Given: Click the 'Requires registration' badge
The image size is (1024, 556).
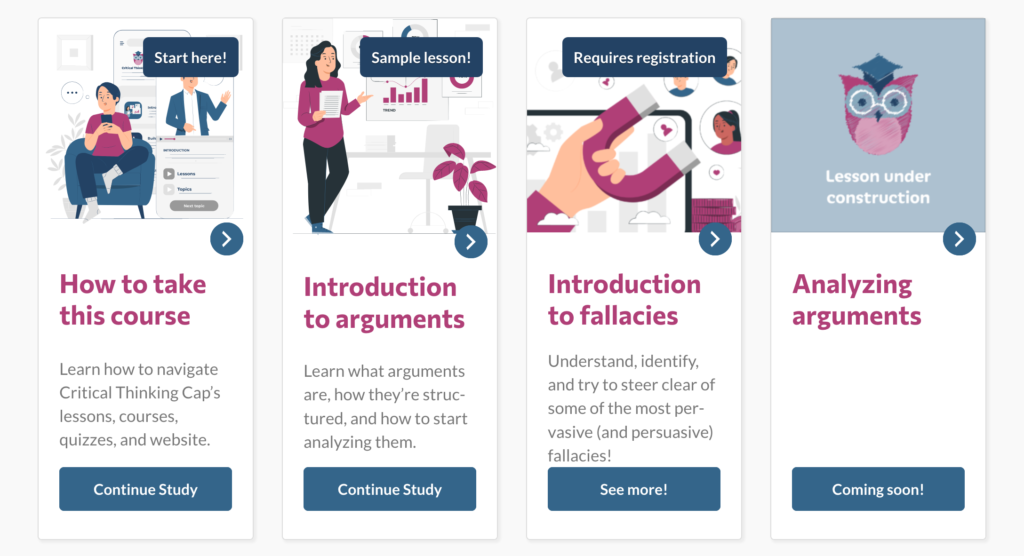Looking at the screenshot, I should [645, 57].
